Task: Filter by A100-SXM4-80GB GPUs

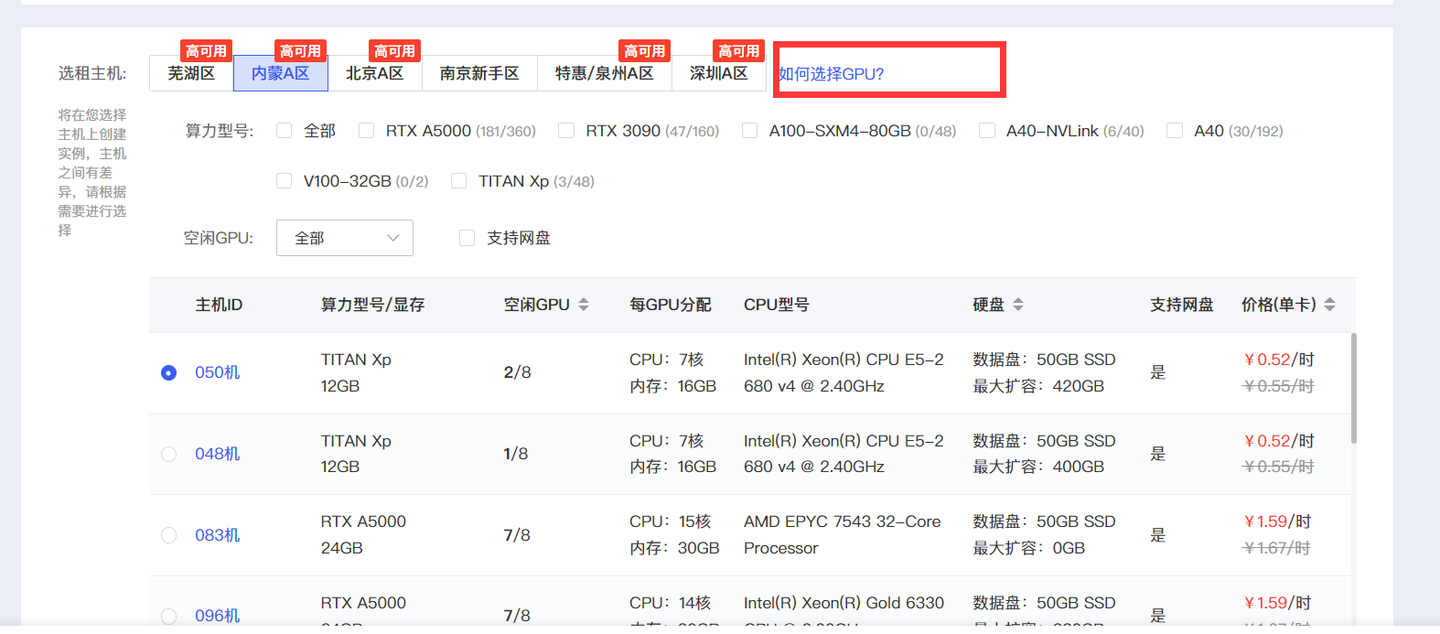Action: pos(750,130)
